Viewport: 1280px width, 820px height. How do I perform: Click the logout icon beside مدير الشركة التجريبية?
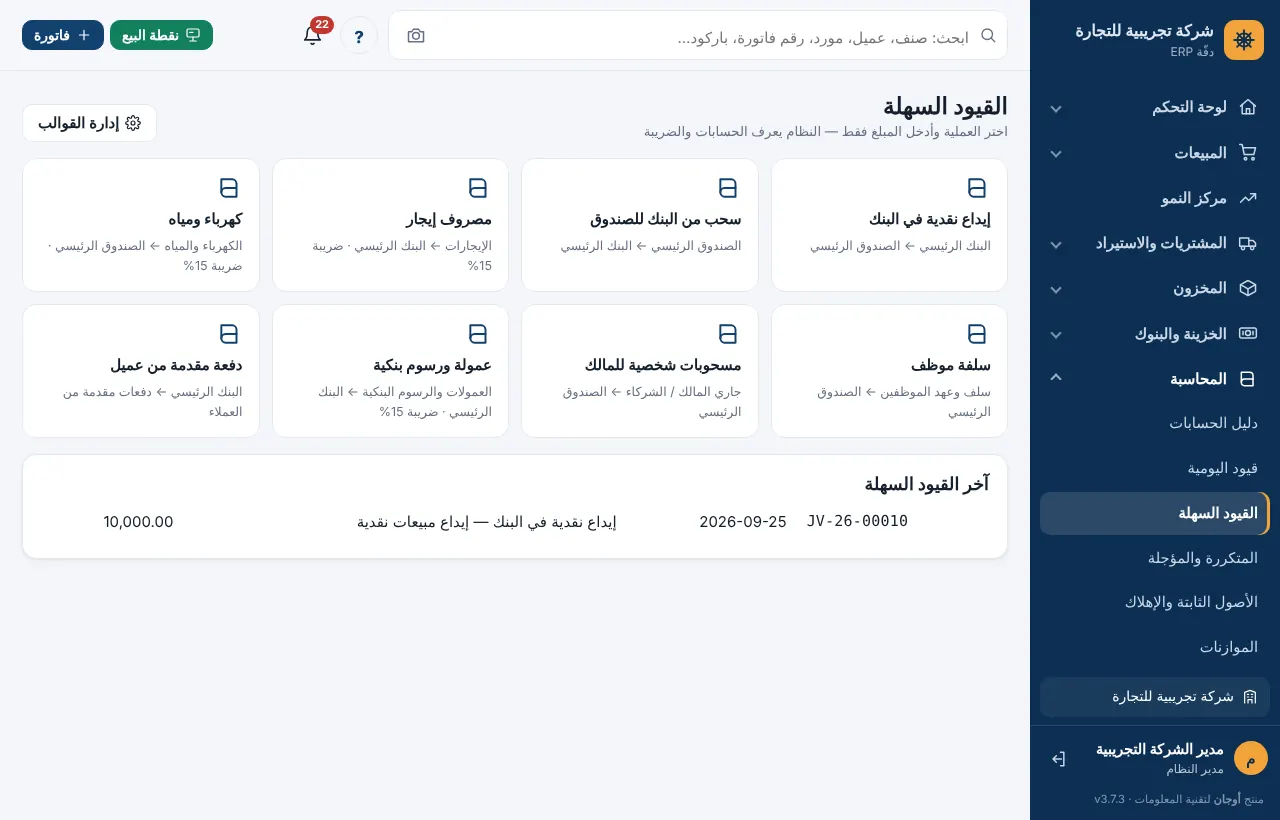point(1058,759)
